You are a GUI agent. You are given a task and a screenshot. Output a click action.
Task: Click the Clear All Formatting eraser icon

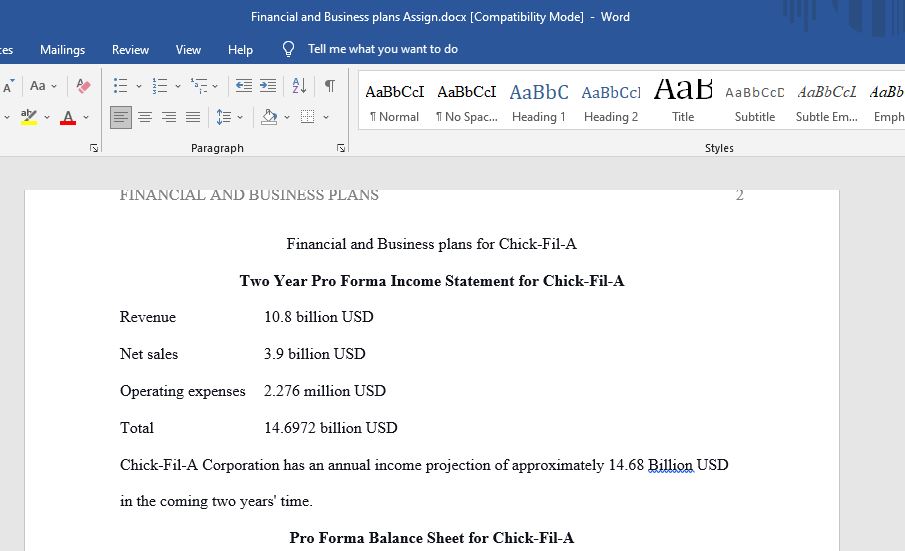point(83,86)
